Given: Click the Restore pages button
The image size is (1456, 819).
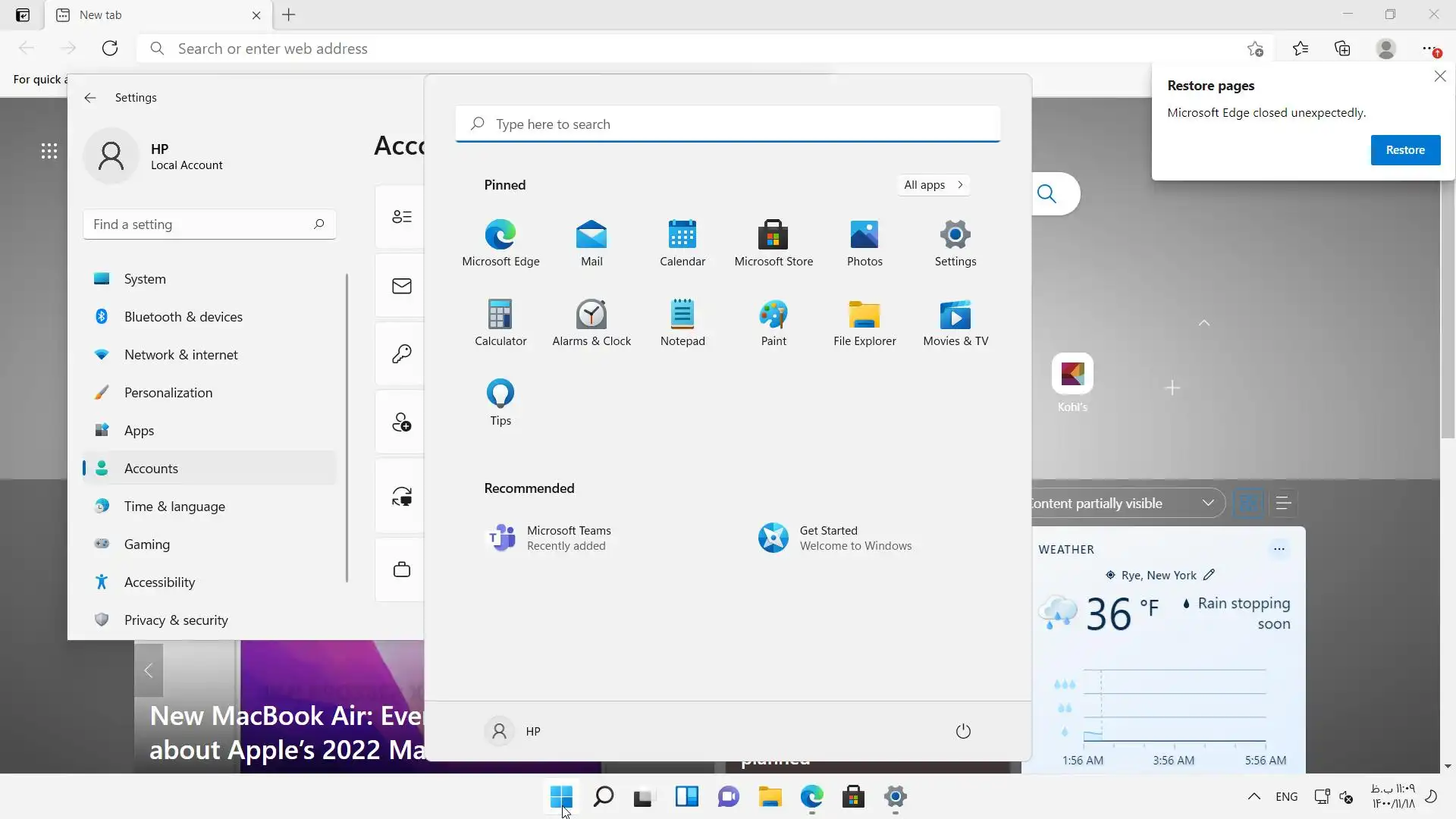Looking at the screenshot, I should (x=1405, y=150).
